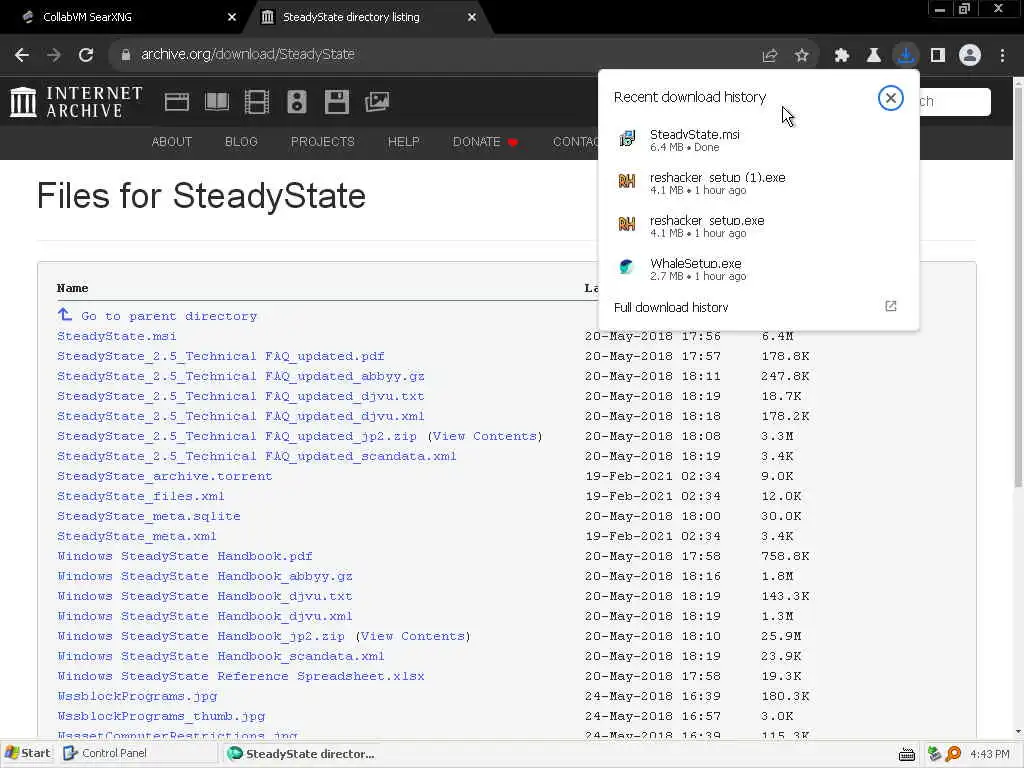Screen dimensions: 1024x768
Task: Close the Recent download history popup
Action: click(890, 99)
